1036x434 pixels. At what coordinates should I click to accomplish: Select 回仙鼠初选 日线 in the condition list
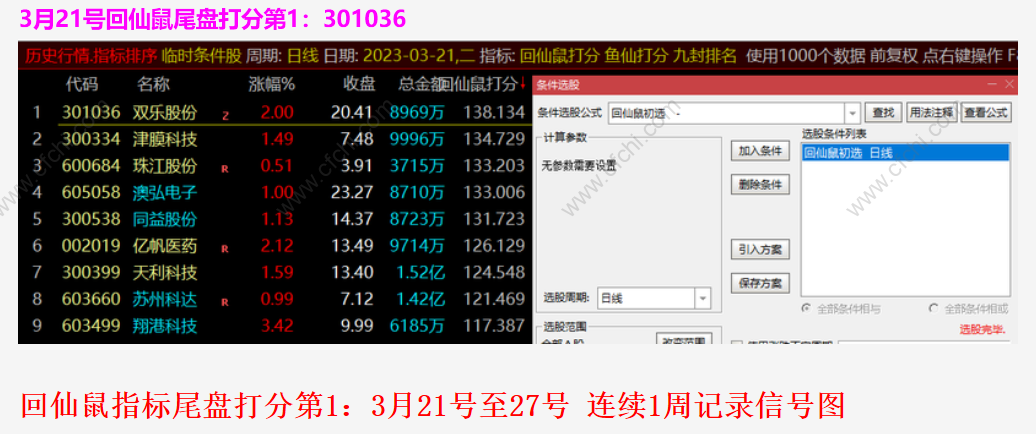coord(905,153)
